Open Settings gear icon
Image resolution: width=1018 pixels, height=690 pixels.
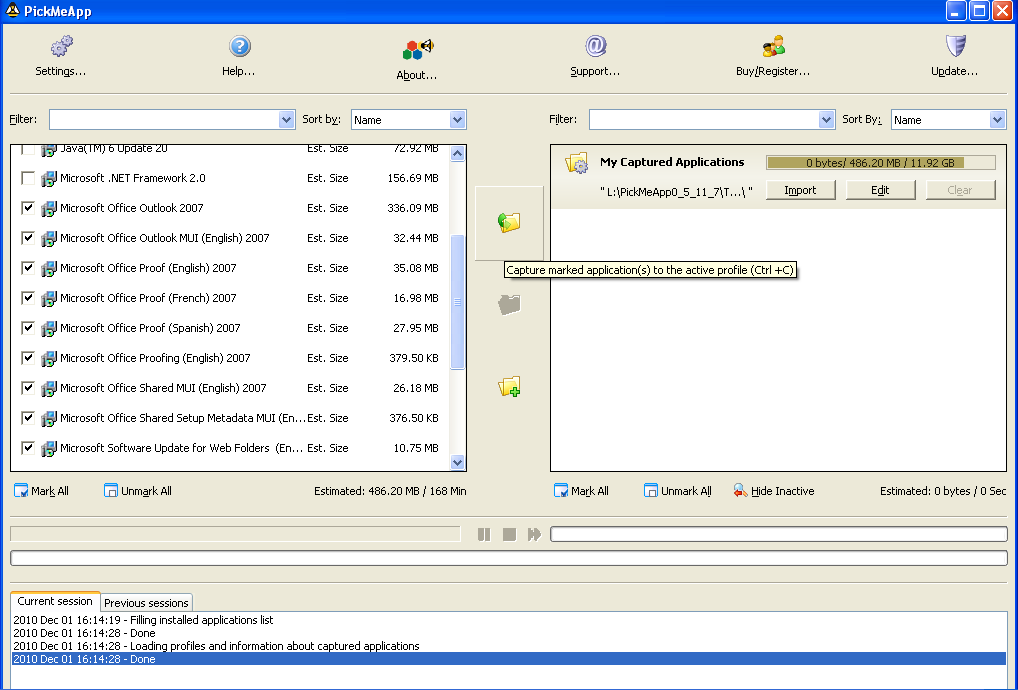tap(62, 46)
